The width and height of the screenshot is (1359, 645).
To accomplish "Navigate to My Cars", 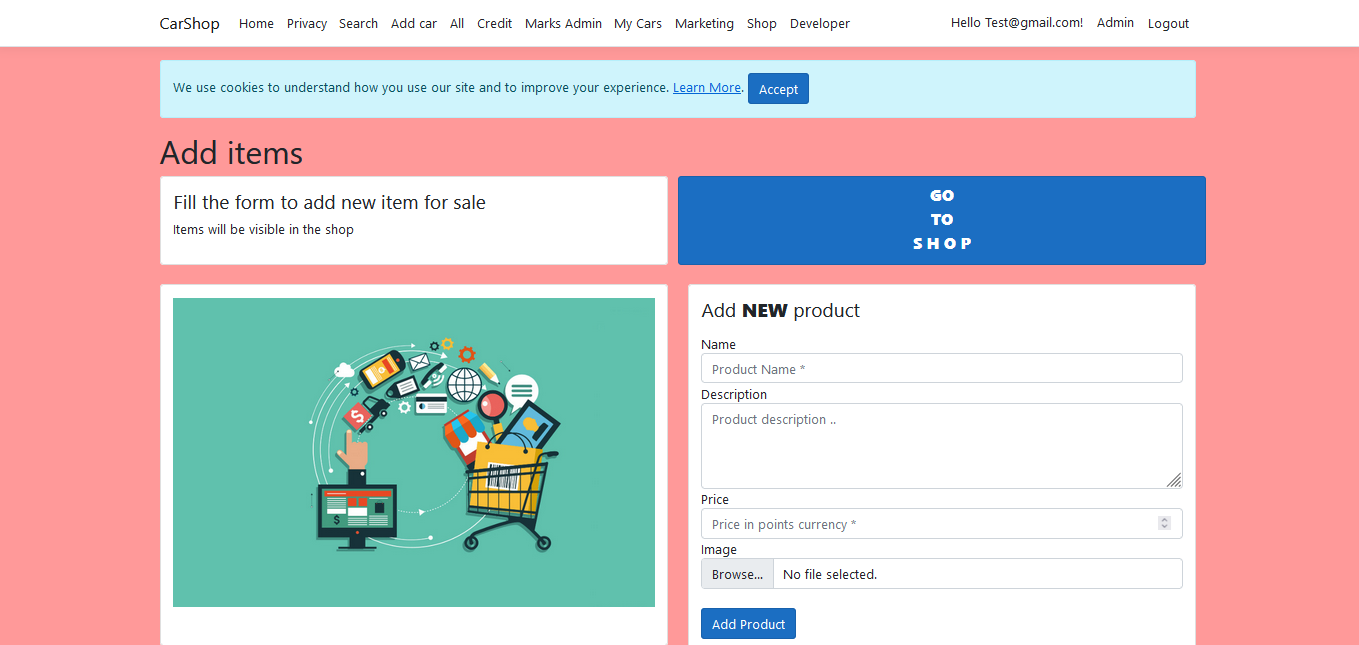I will (x=638, y=23).
